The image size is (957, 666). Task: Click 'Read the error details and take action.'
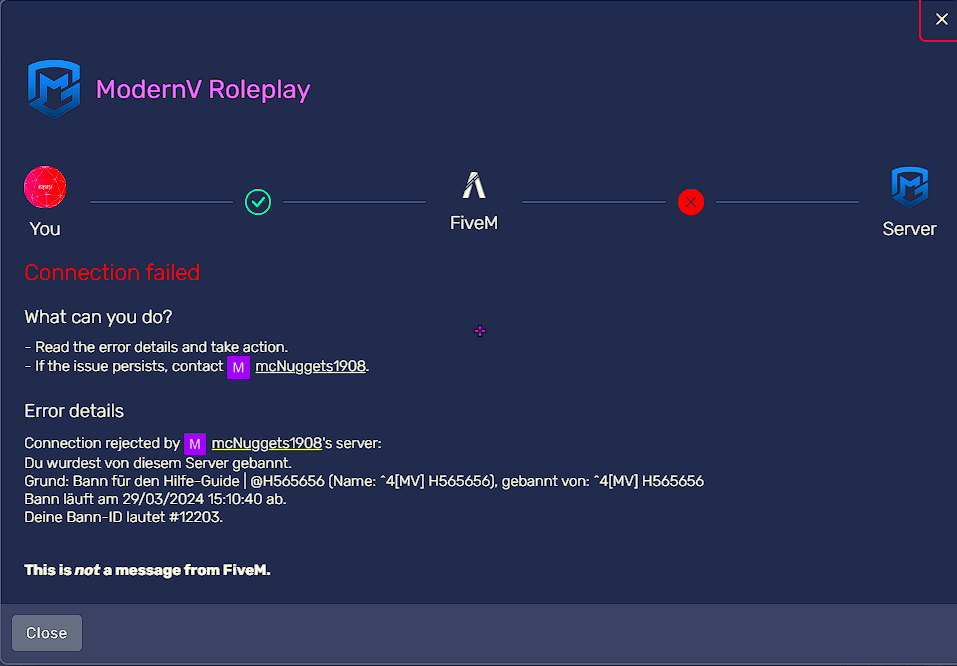click(156, 347)
